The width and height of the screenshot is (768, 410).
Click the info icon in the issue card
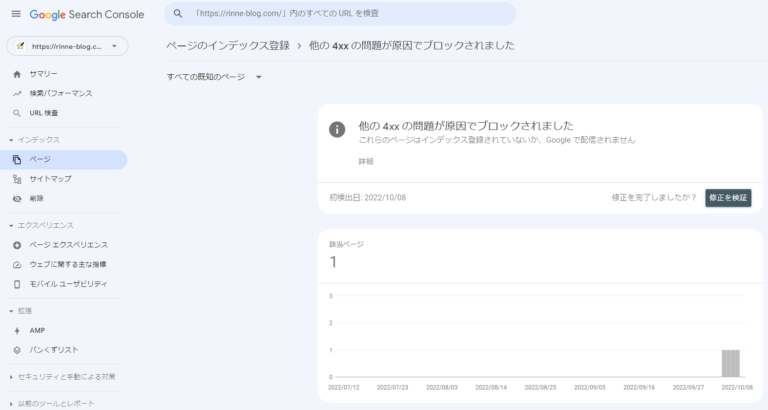(338, 129)
